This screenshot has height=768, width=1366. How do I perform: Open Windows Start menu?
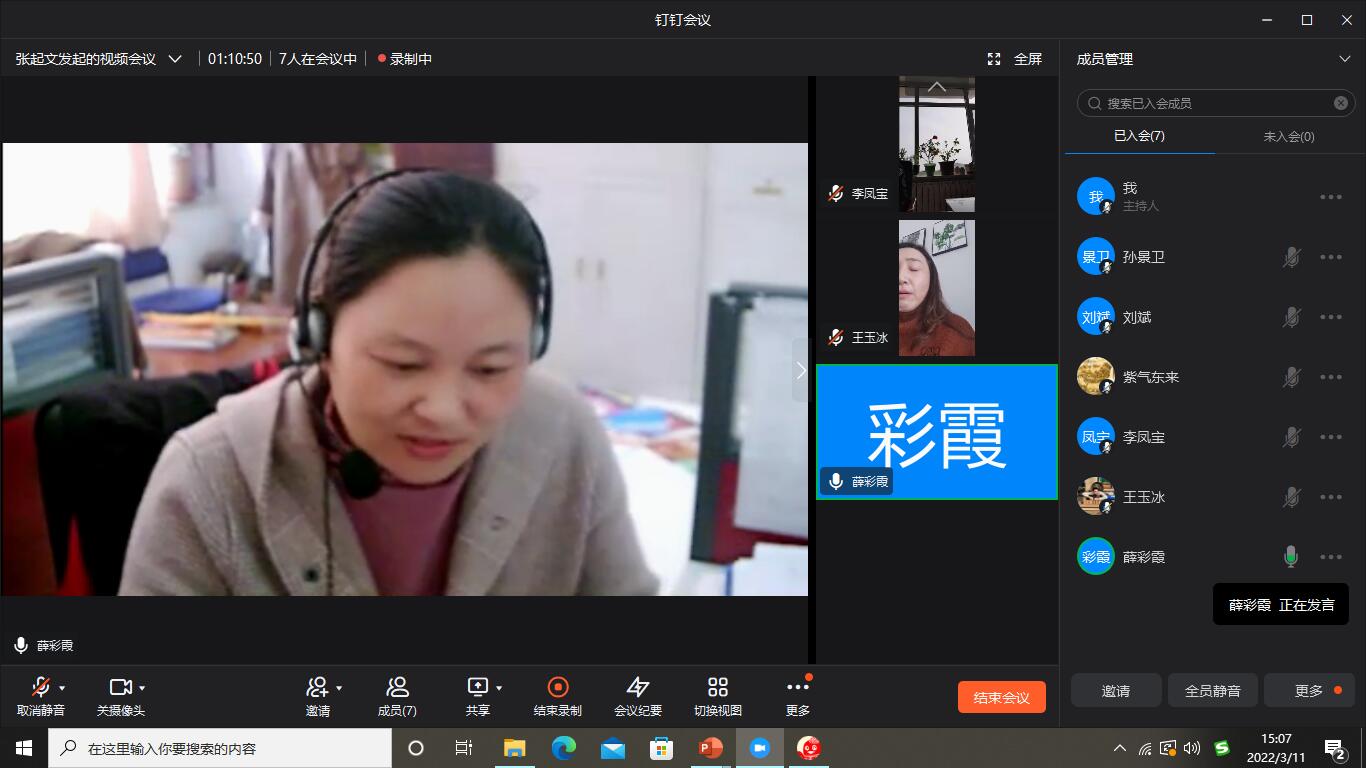24,748
